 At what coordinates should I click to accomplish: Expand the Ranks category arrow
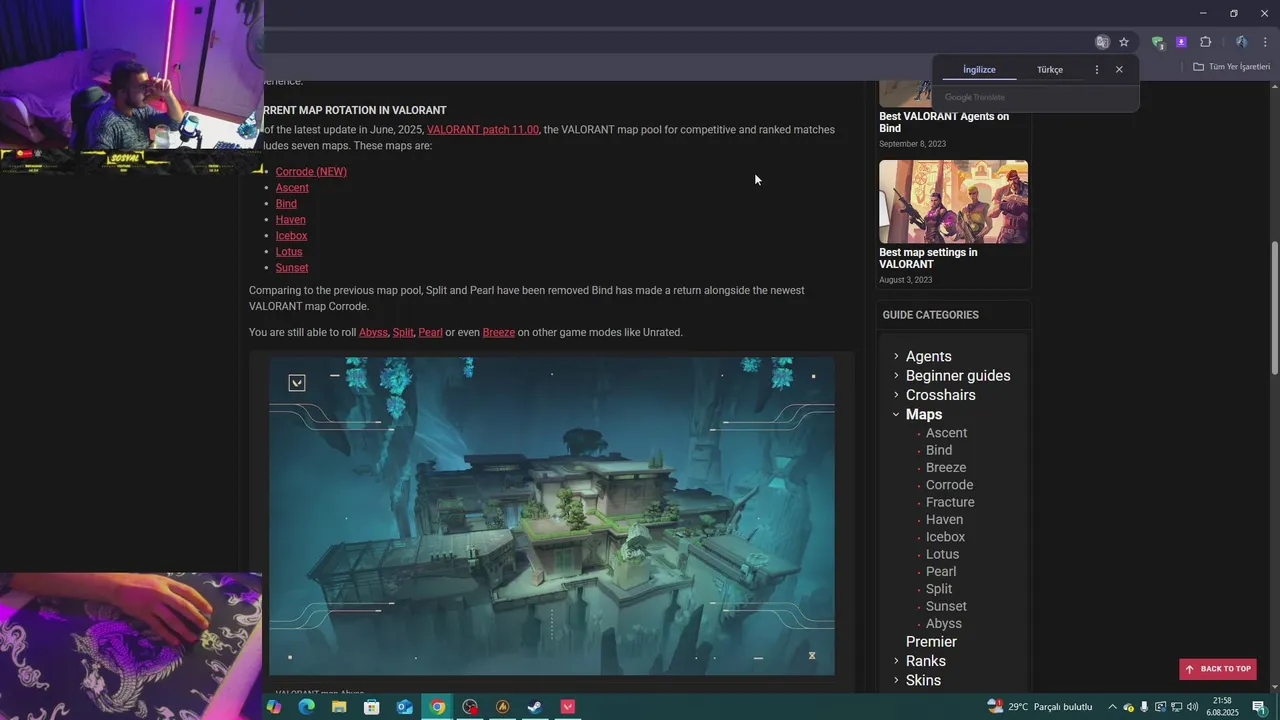coord(896,661)
